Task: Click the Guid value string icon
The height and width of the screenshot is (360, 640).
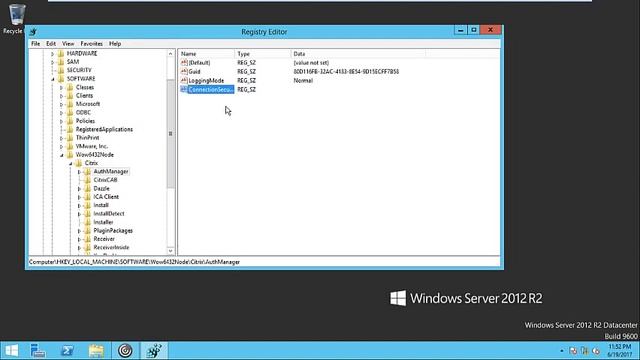Action: (x=184, y=71)
